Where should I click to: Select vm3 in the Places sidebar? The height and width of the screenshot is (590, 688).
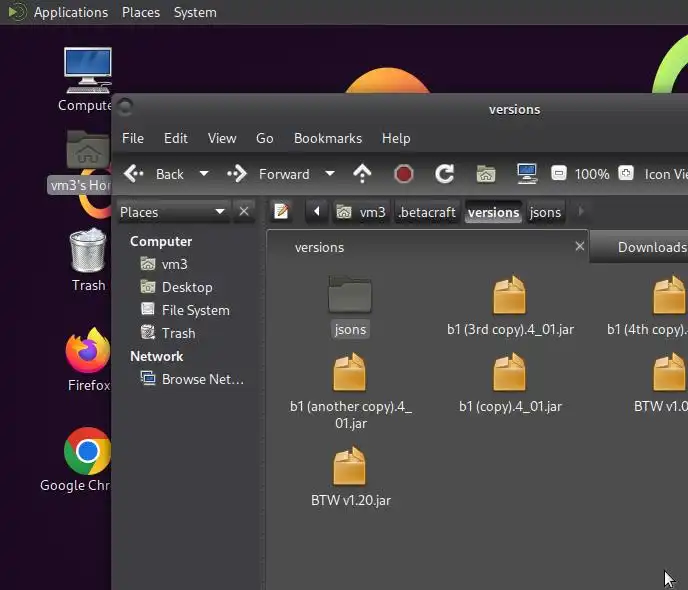(x=164, y=264)
